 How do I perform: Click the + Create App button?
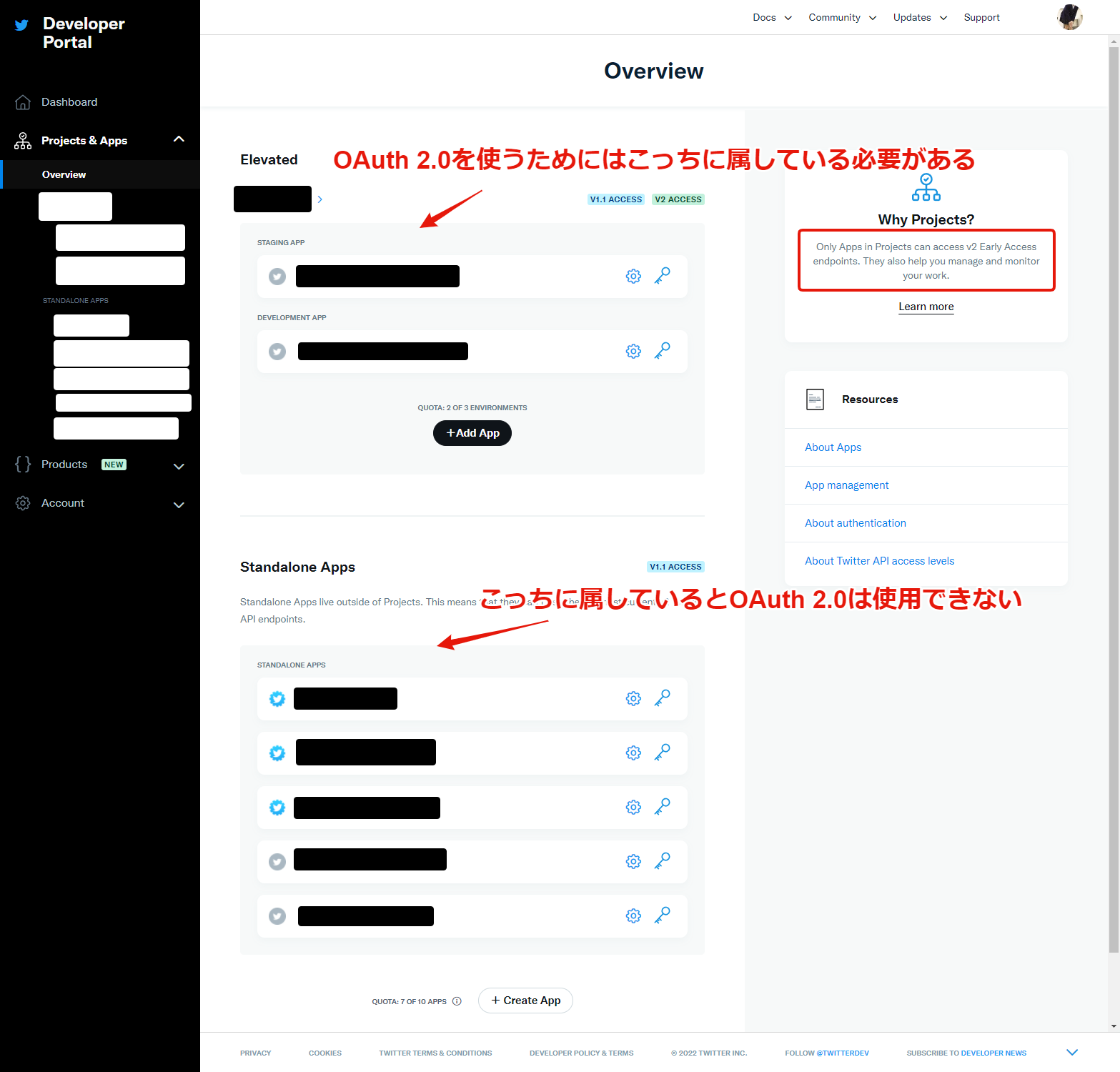click(x=525, y=1001)
